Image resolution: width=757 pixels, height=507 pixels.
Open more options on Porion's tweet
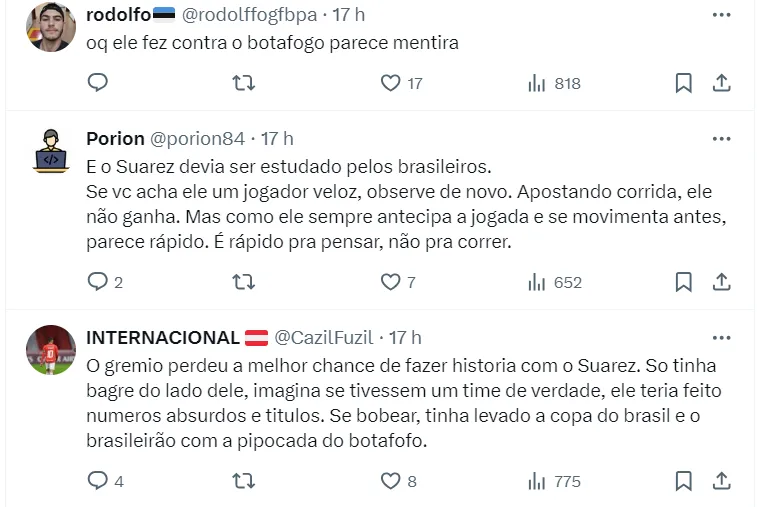pos(721,138)
